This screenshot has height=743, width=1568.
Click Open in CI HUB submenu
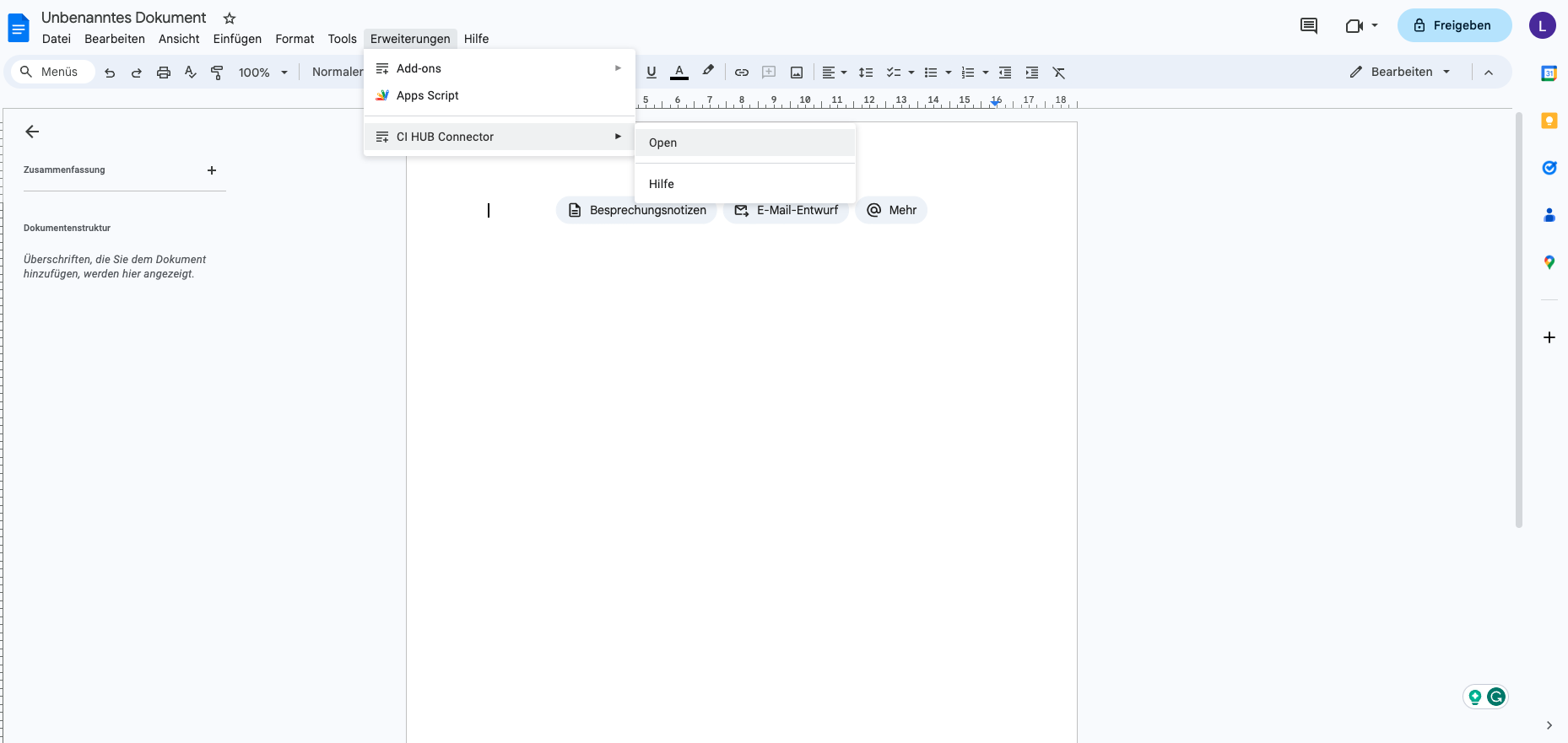pos(745,143)
